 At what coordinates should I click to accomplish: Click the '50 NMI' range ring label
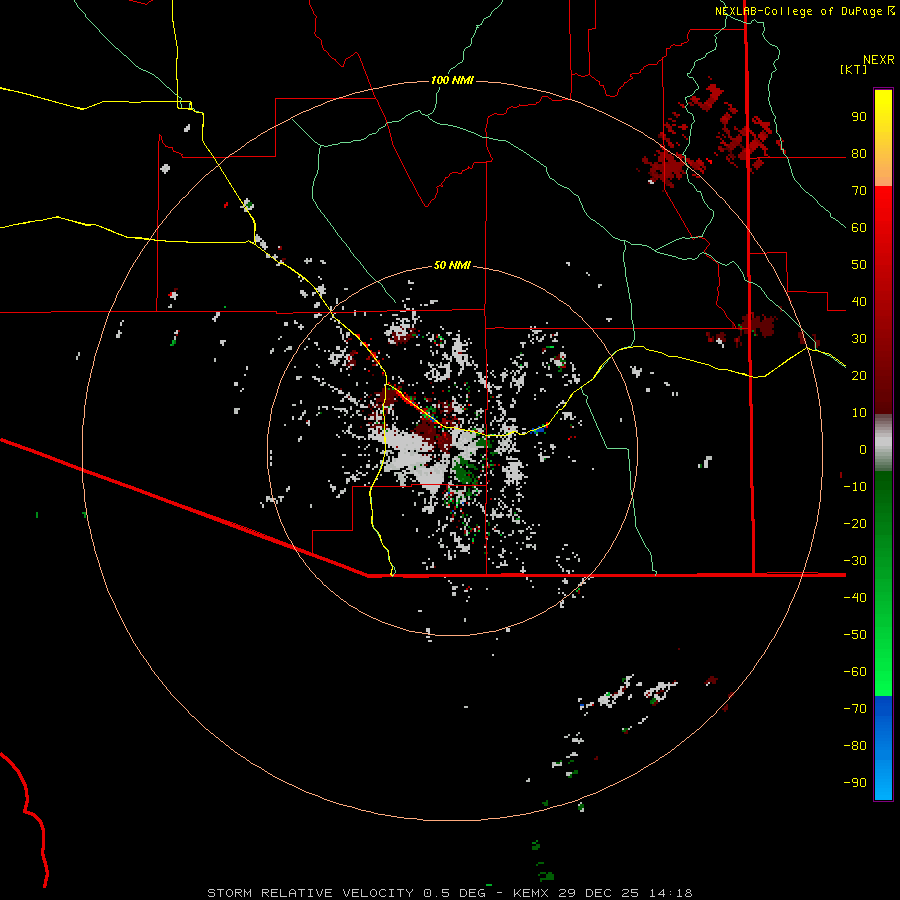452,265
